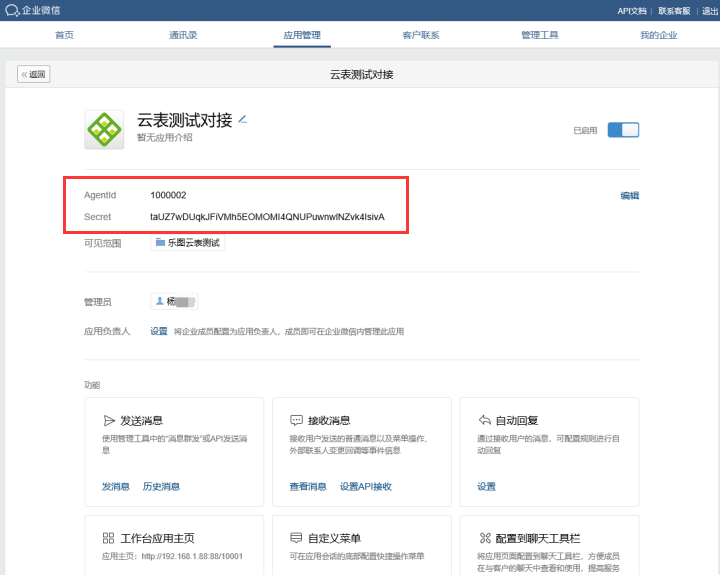Click the 自定义菜单 menu icon
The width and height of the screenshot is (721, 575).
296,538
